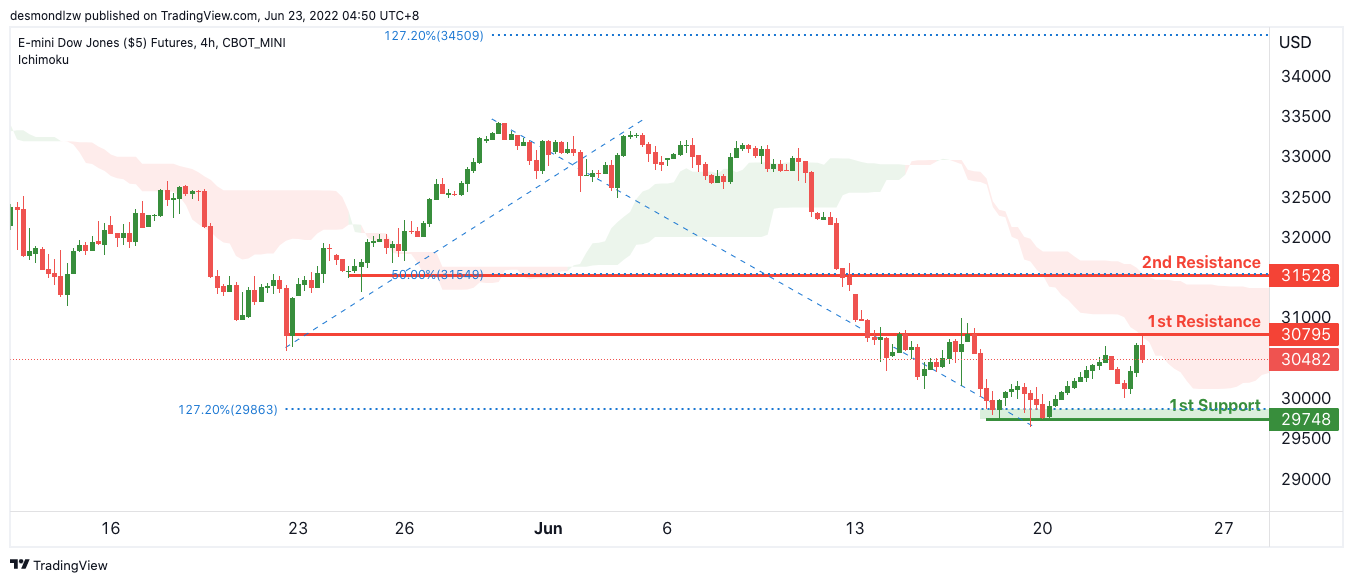Select the 31528 red price tag
The height and width of the screenshot is (582, 1353).
tap(1305, 275)
